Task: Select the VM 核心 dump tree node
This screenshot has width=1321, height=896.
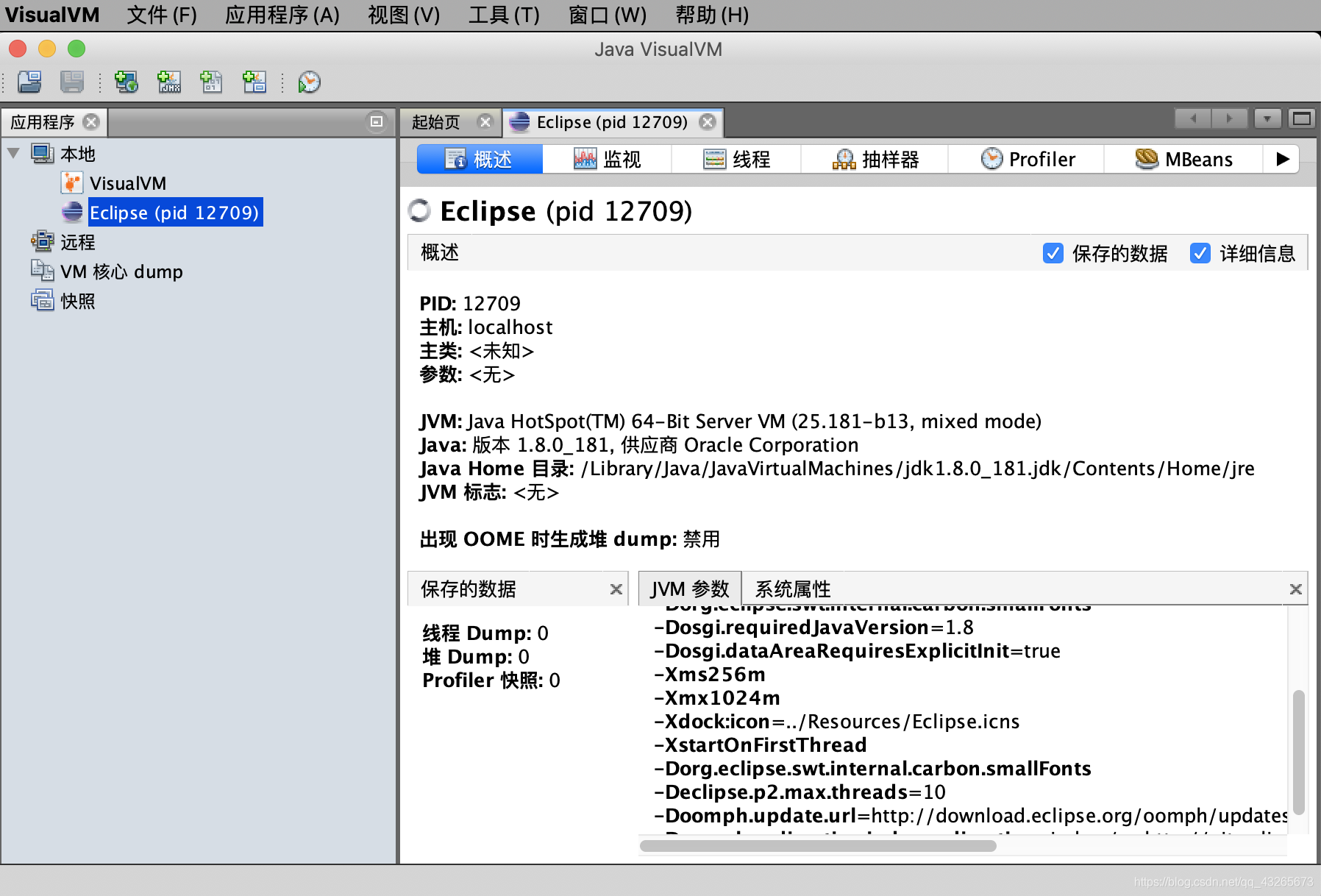Action: (x=121, y=271)
